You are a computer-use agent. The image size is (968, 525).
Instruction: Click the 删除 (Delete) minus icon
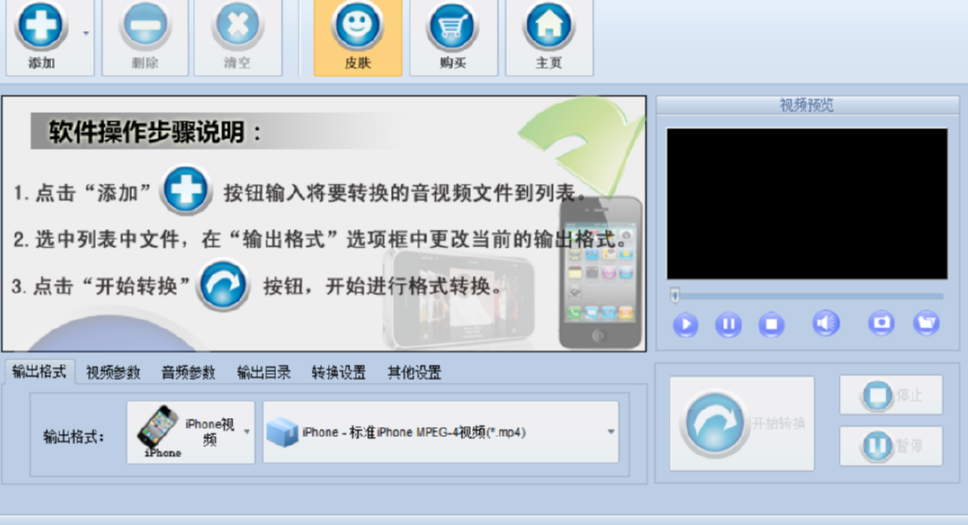point(144,26)
